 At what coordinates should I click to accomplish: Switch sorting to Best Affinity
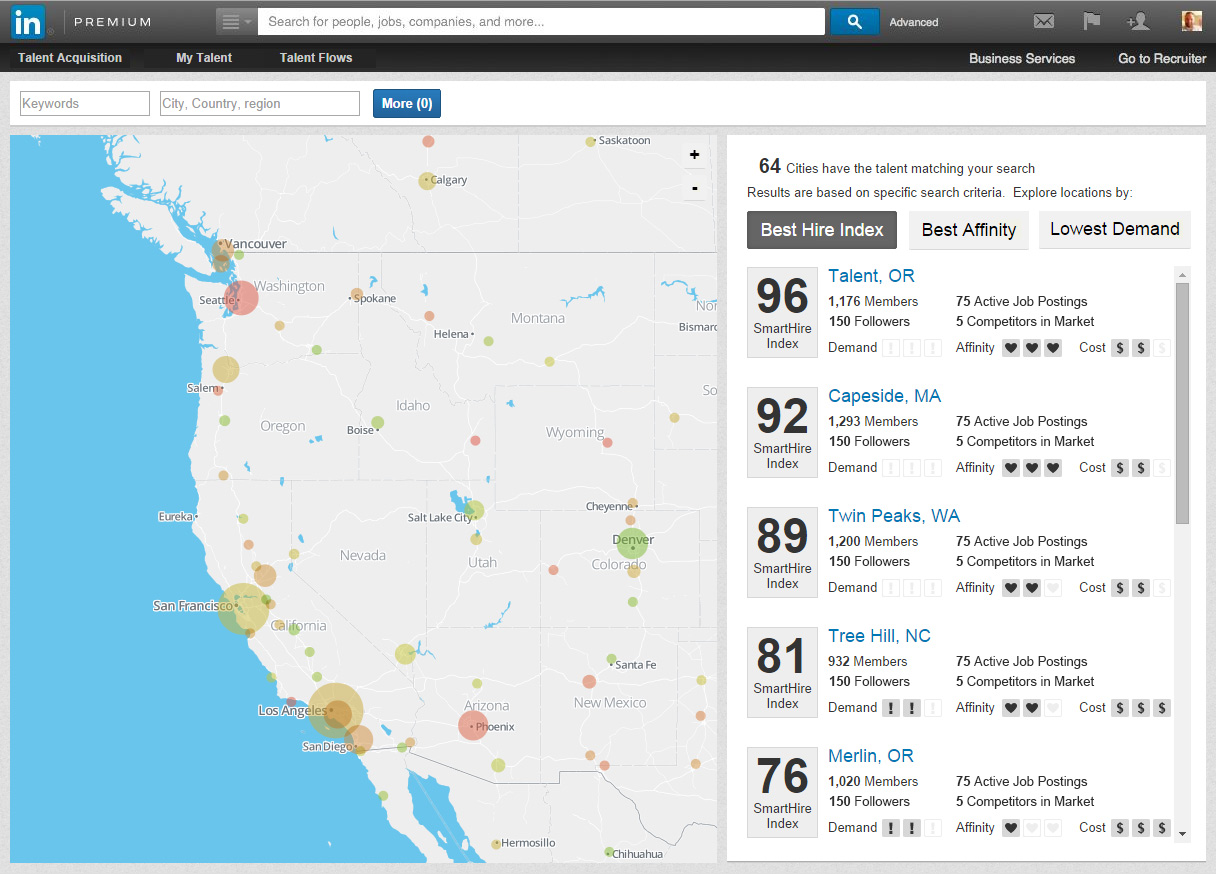point(968,230)
